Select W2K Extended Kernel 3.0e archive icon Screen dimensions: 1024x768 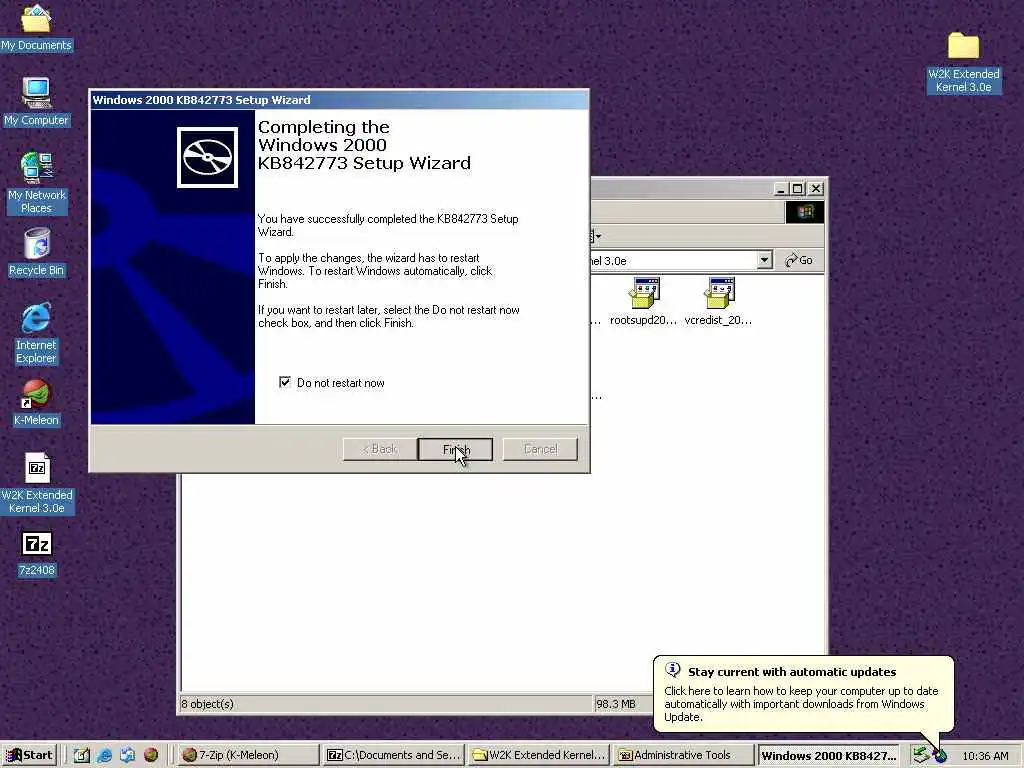pos(37,483)
